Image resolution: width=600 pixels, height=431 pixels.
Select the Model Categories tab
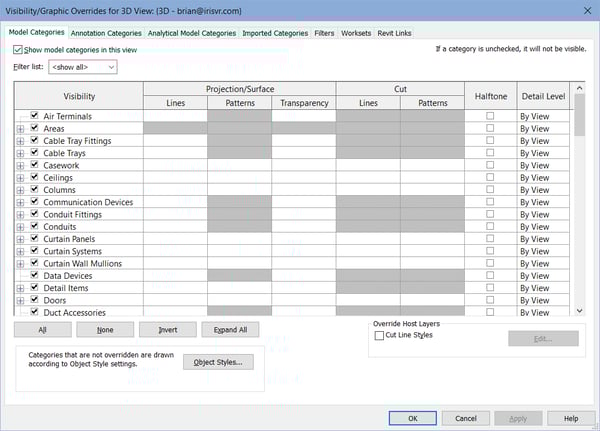coord(36,32)
